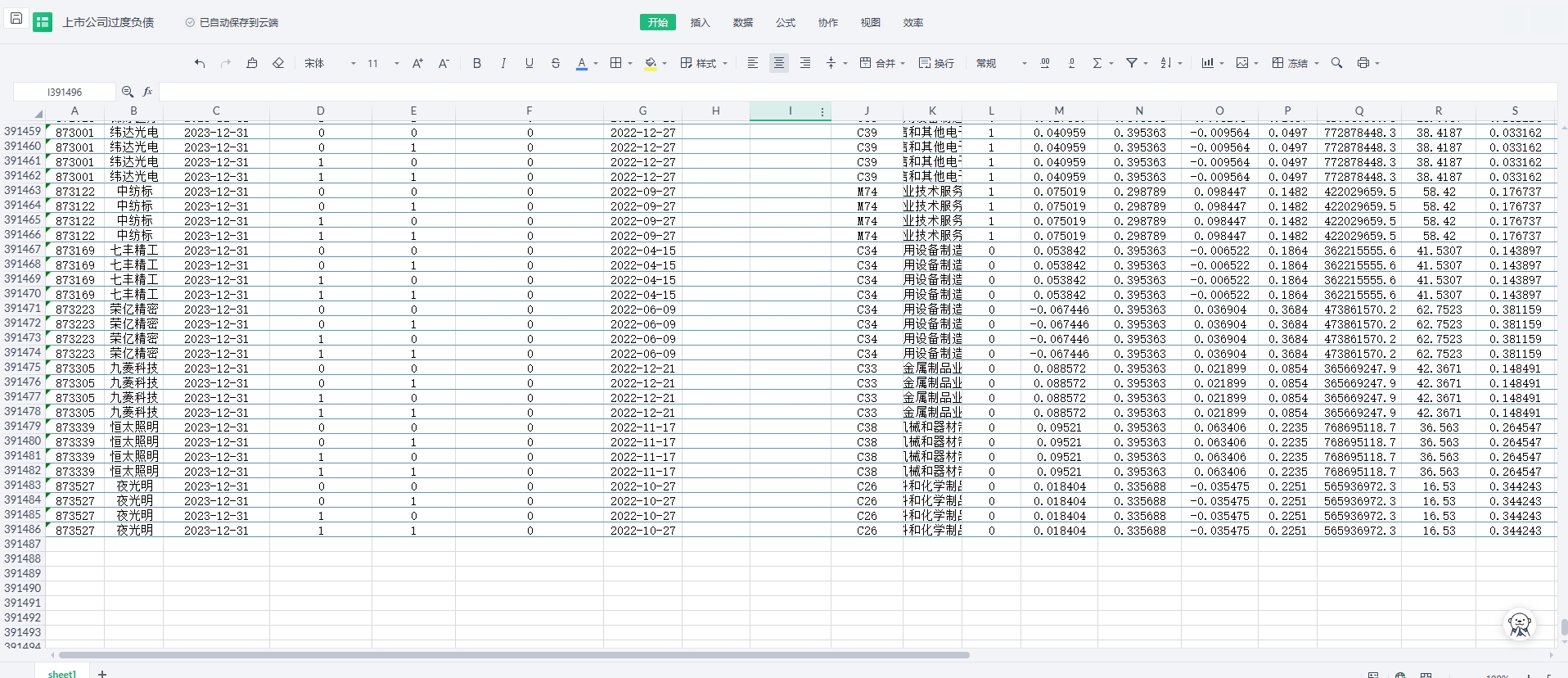Switch to the 数据 menu tab

point(743,22)
